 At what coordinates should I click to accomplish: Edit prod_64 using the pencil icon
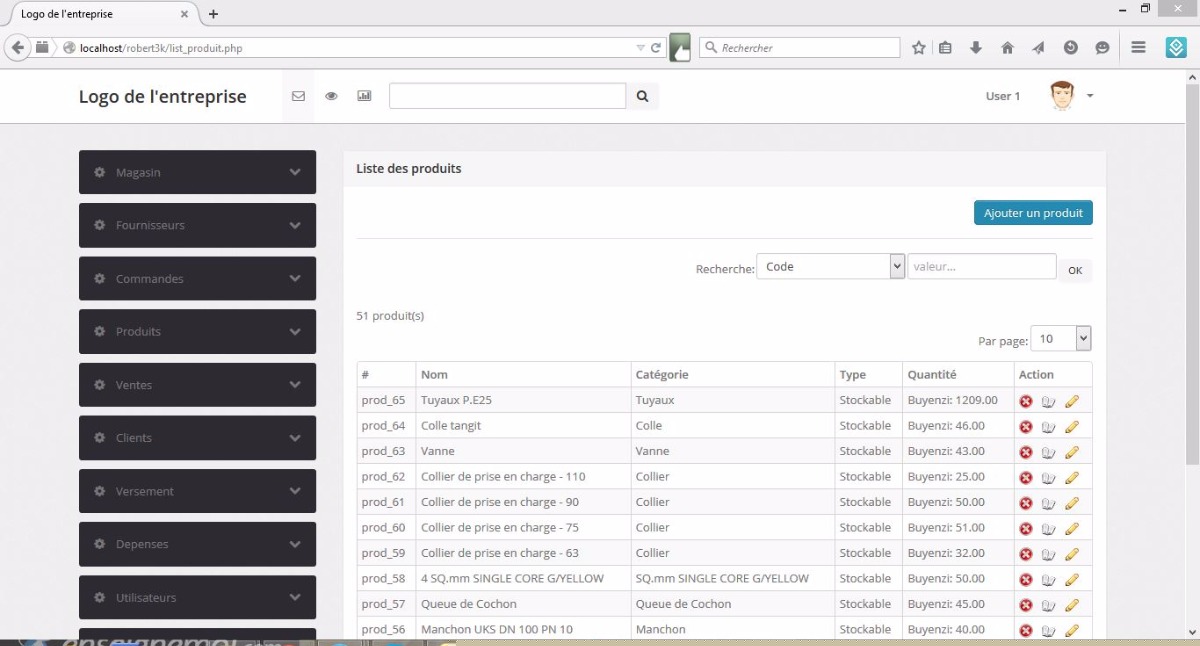[1072, 426]
